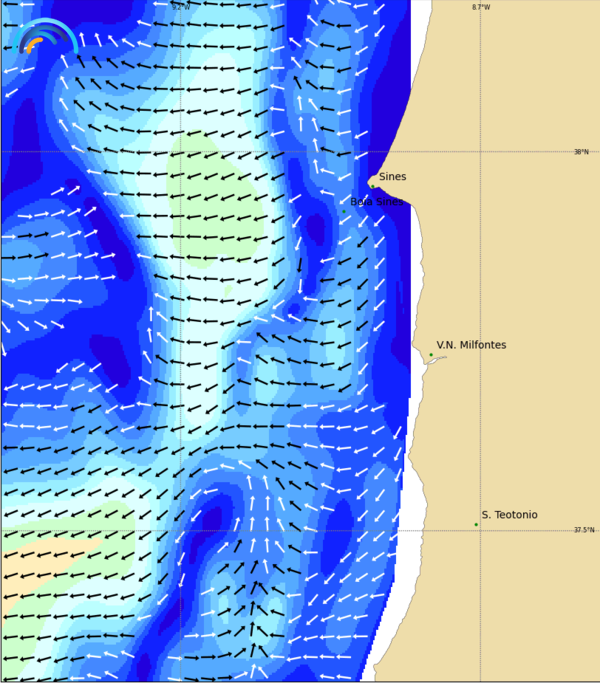This screenshot has width=600, height=683.
Task: Click the 38°N and 8.7°W gridline intersection
Action: tap(480, 151)
